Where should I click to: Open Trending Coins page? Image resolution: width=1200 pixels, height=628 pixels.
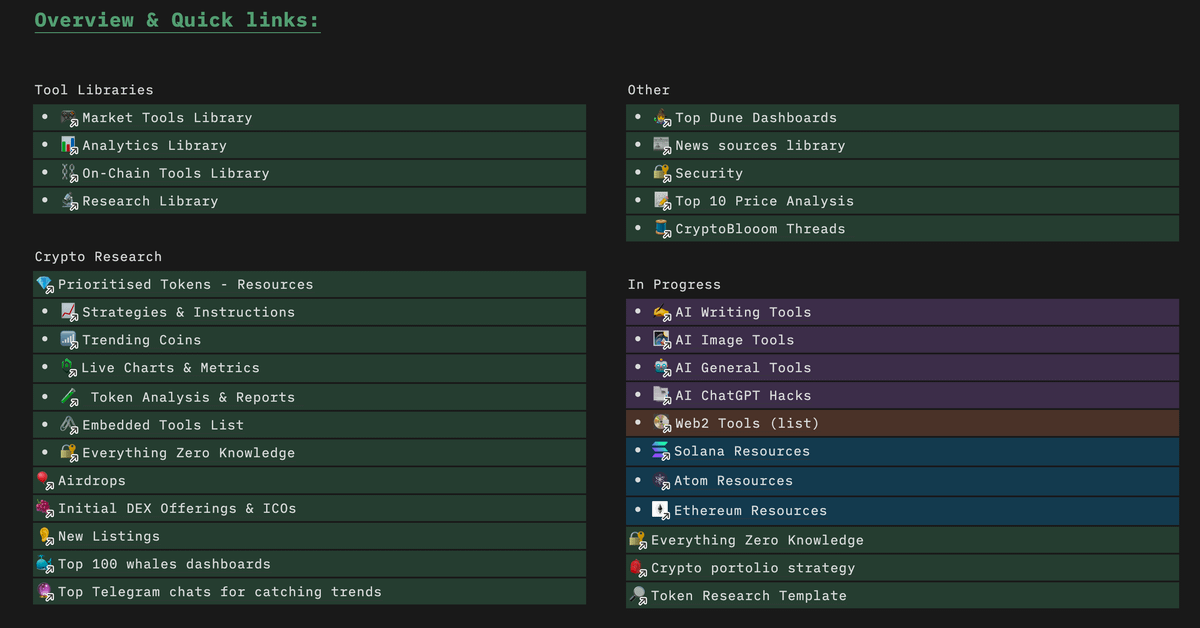click(x=141, y=340)
